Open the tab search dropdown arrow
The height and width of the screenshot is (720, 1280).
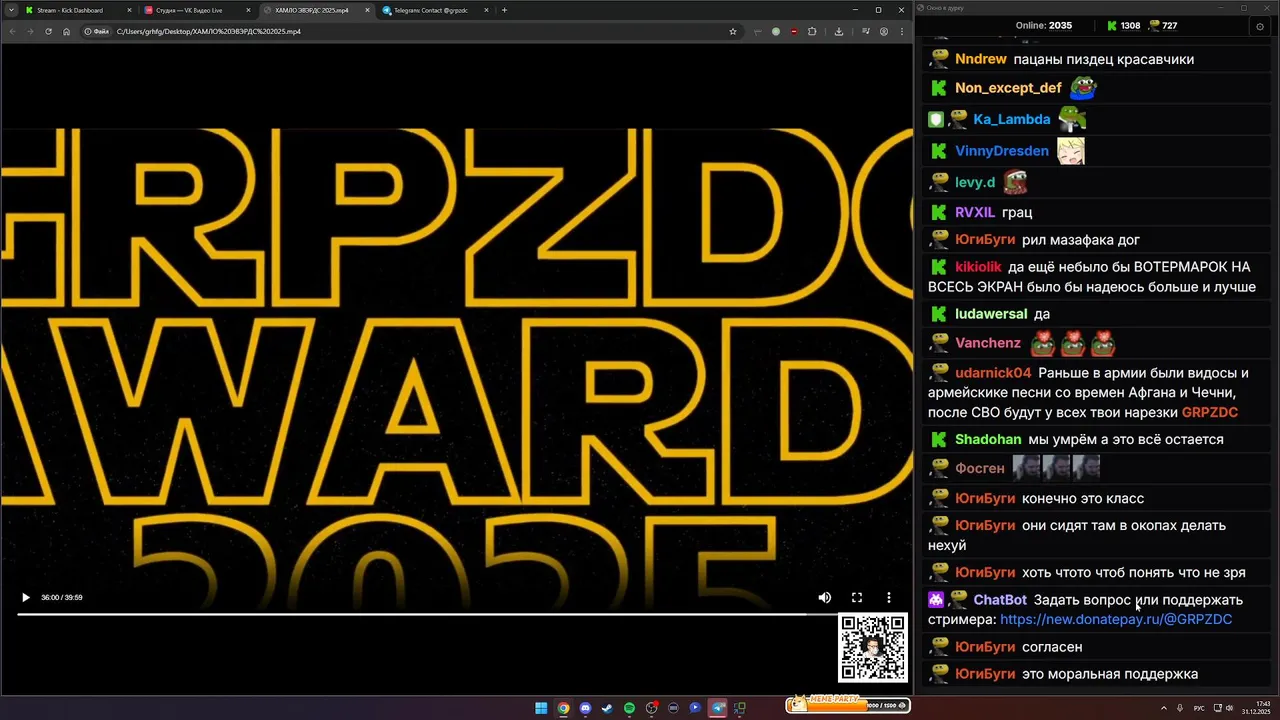pyautogui.click(x=11, y=10)
